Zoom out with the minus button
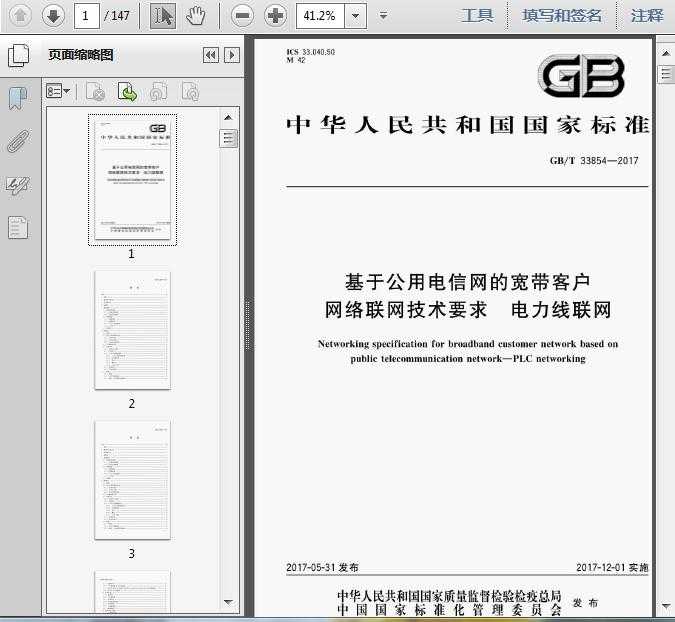675x622 pixels. click(242, 16)
